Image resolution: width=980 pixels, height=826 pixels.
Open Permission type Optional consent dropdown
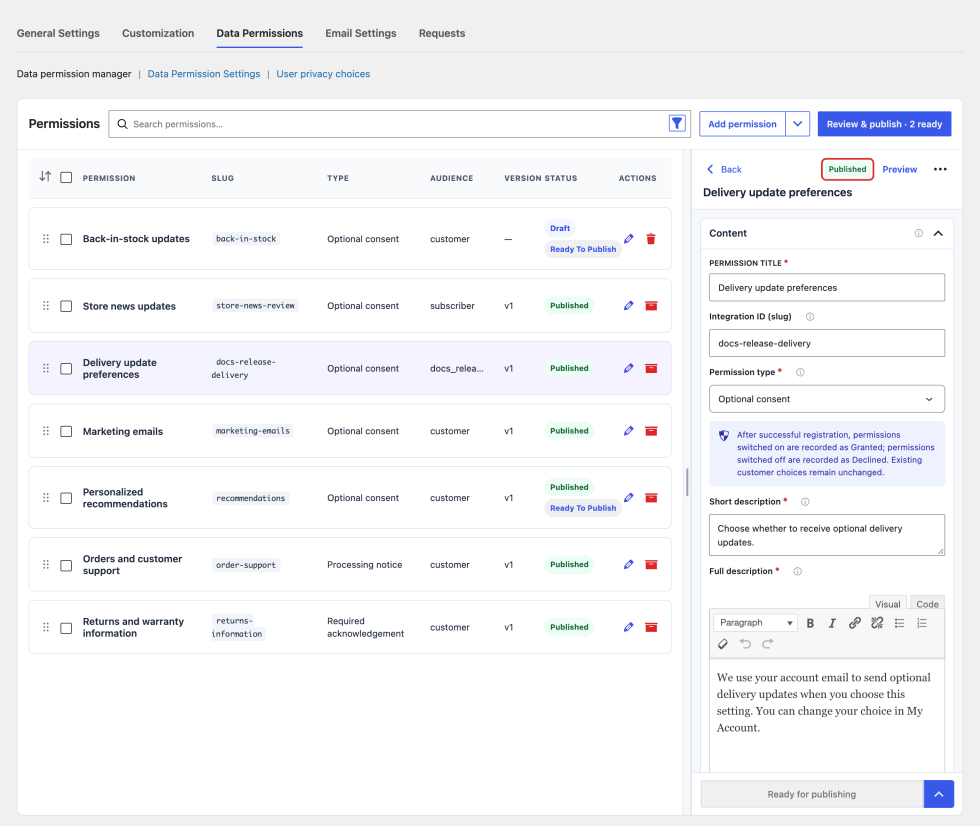pyautogui.click(x=826, y=399)
